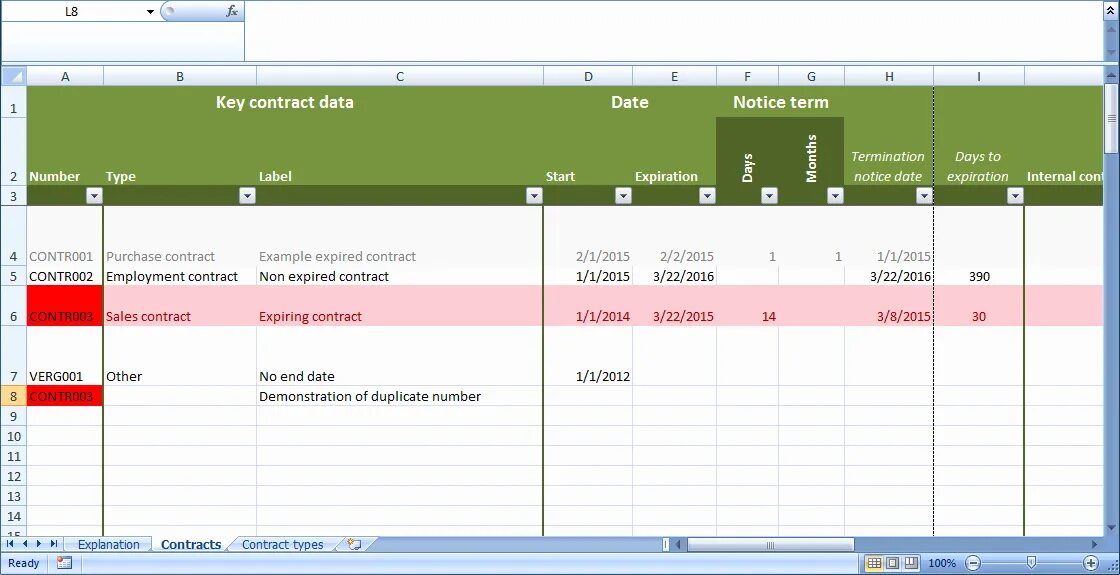Click the Key contract data header
Screen dimensions: 1120x575
[x=285, y=102]
